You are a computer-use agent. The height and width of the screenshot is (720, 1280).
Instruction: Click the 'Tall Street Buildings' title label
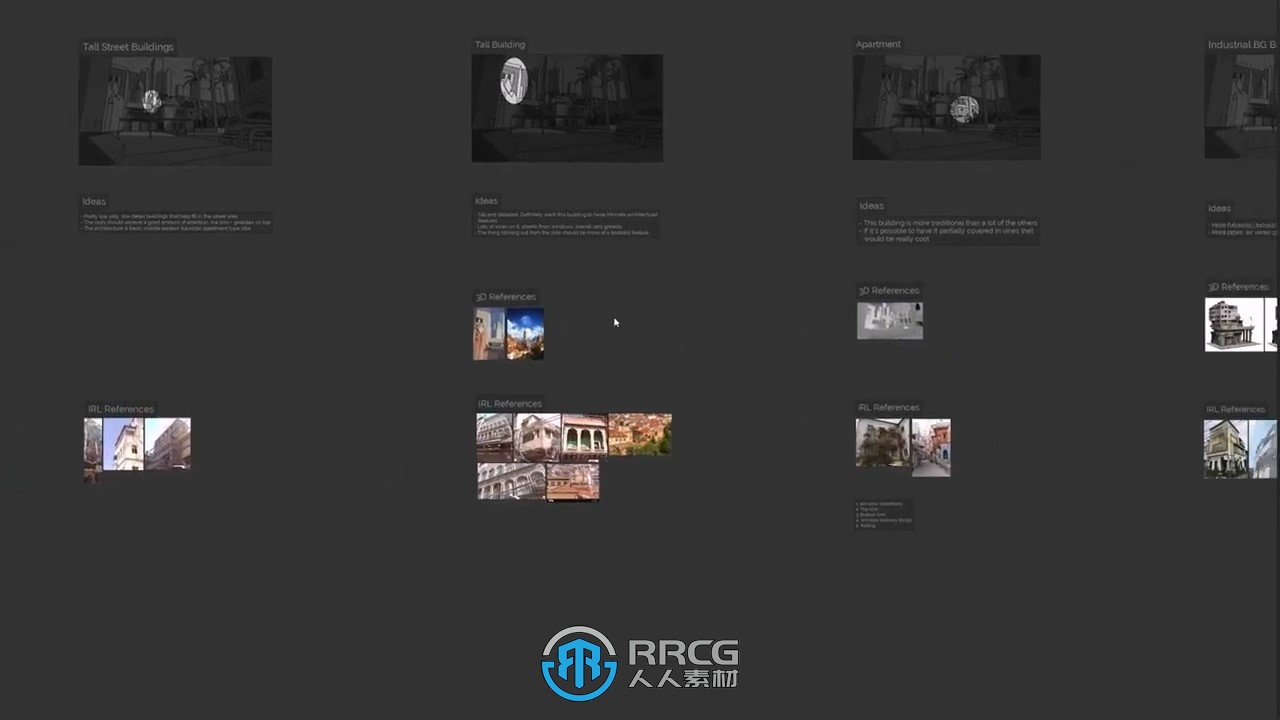tap(128, 47)
